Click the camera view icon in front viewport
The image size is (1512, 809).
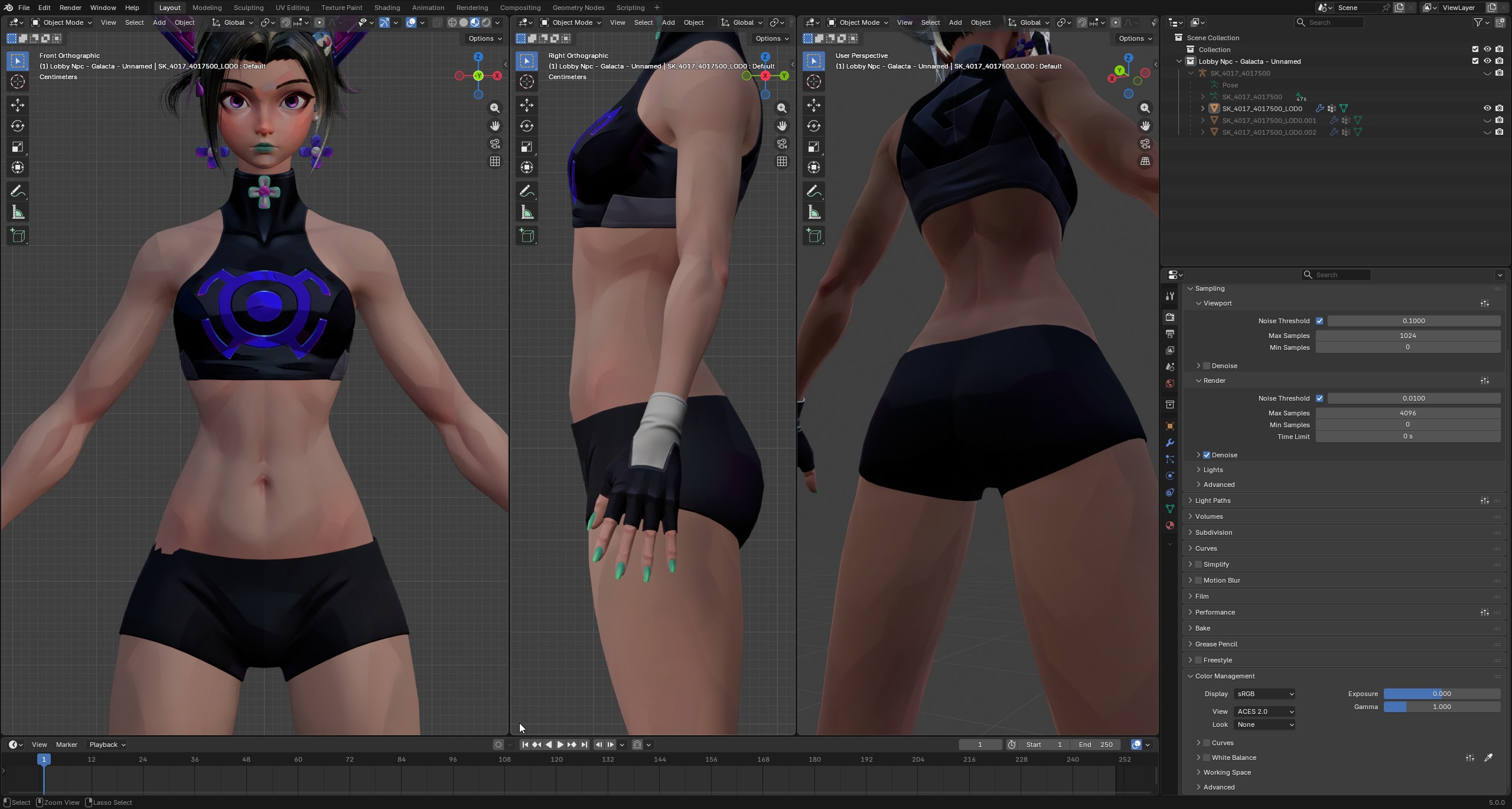[x=495, y=144]
